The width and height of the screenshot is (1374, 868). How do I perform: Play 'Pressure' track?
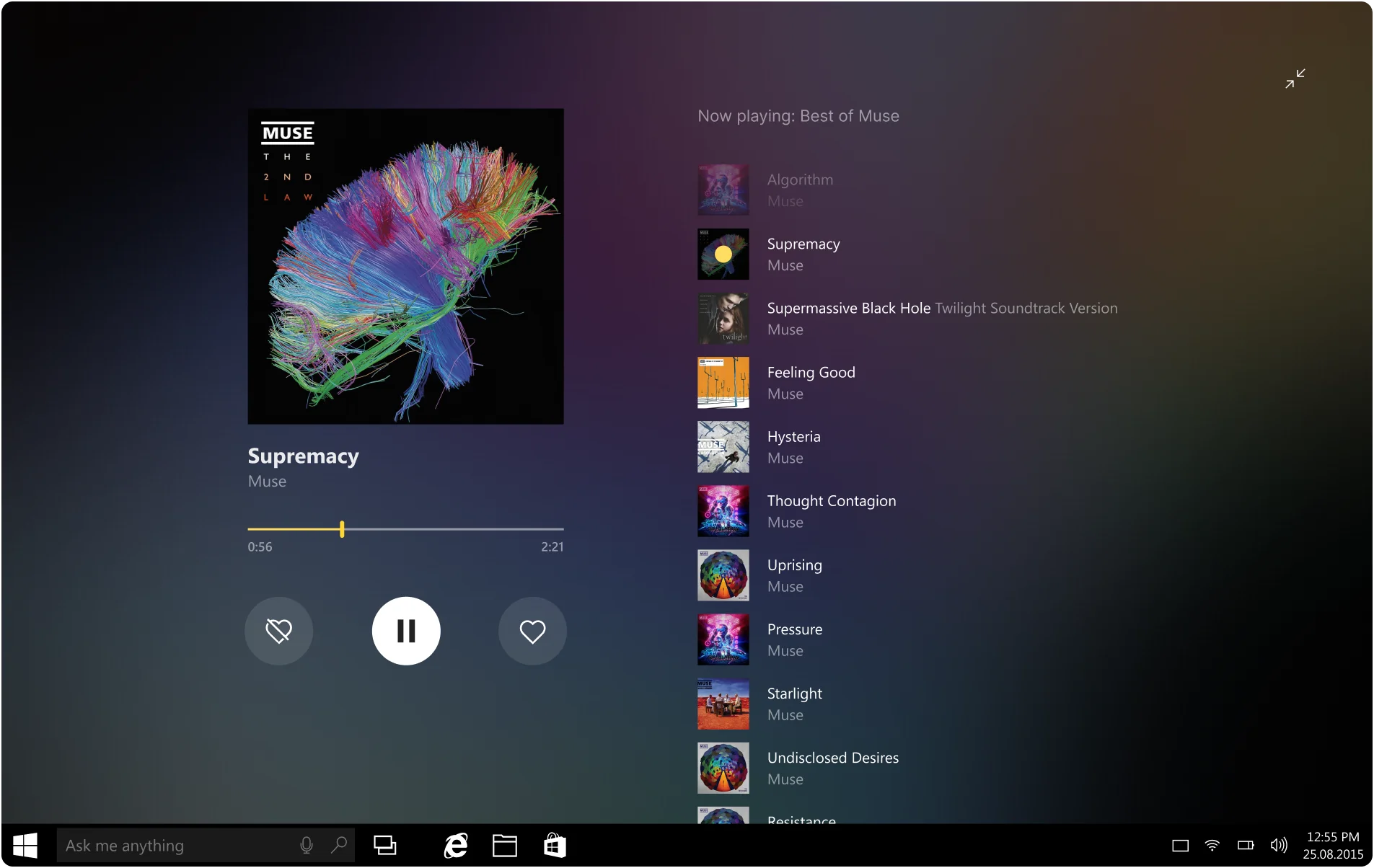794,629
